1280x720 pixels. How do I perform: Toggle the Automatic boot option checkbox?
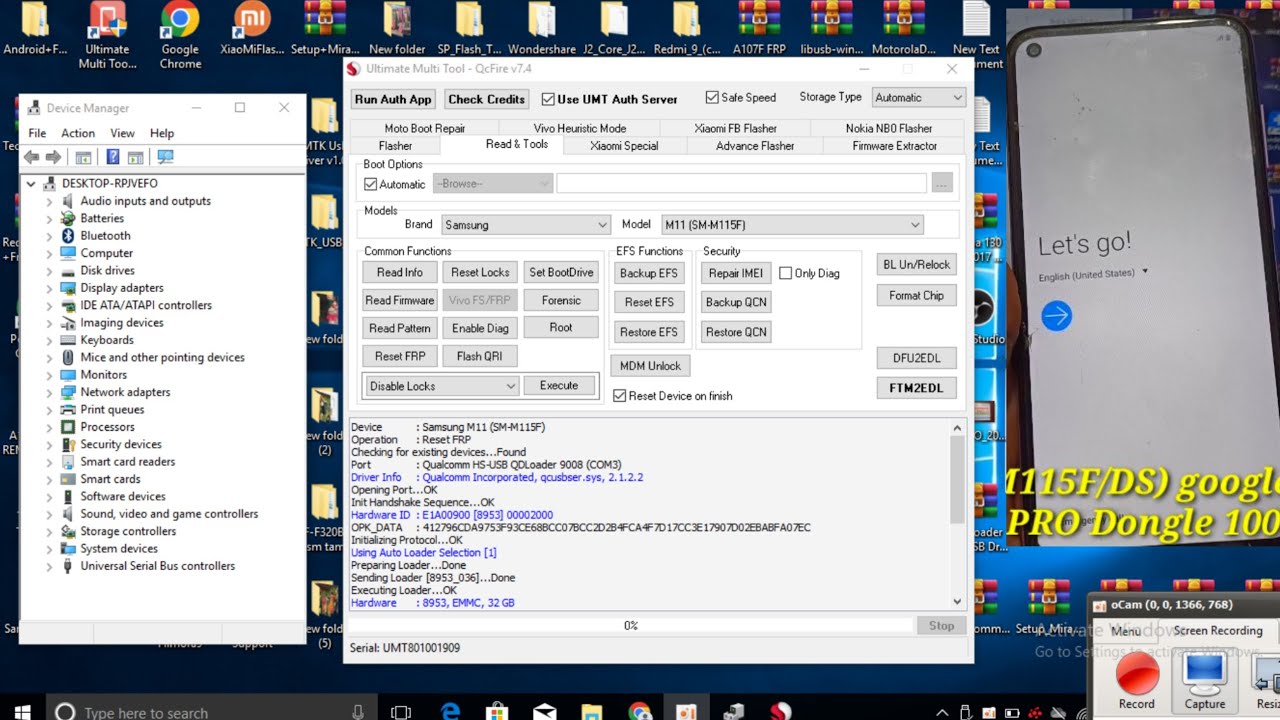(x=371, y=184)
